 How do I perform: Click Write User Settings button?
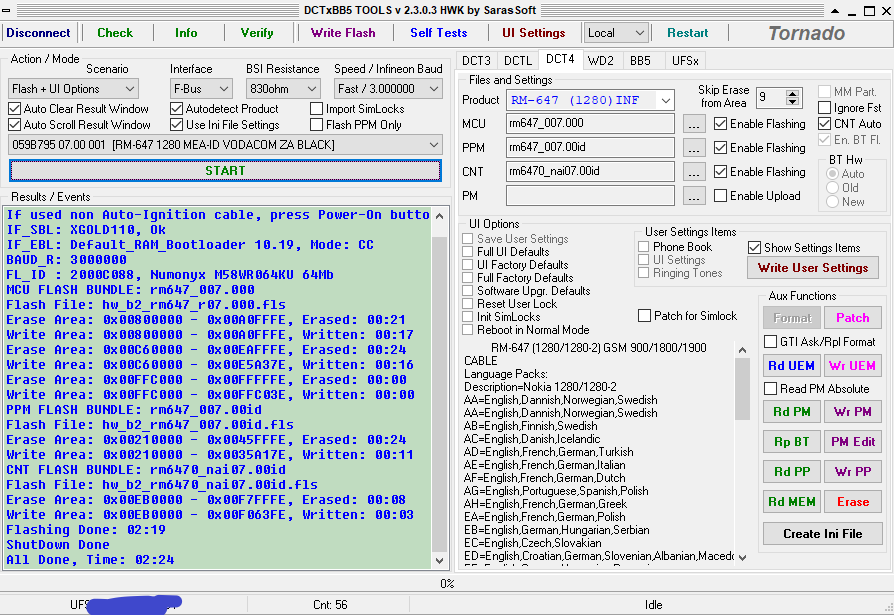812,268
